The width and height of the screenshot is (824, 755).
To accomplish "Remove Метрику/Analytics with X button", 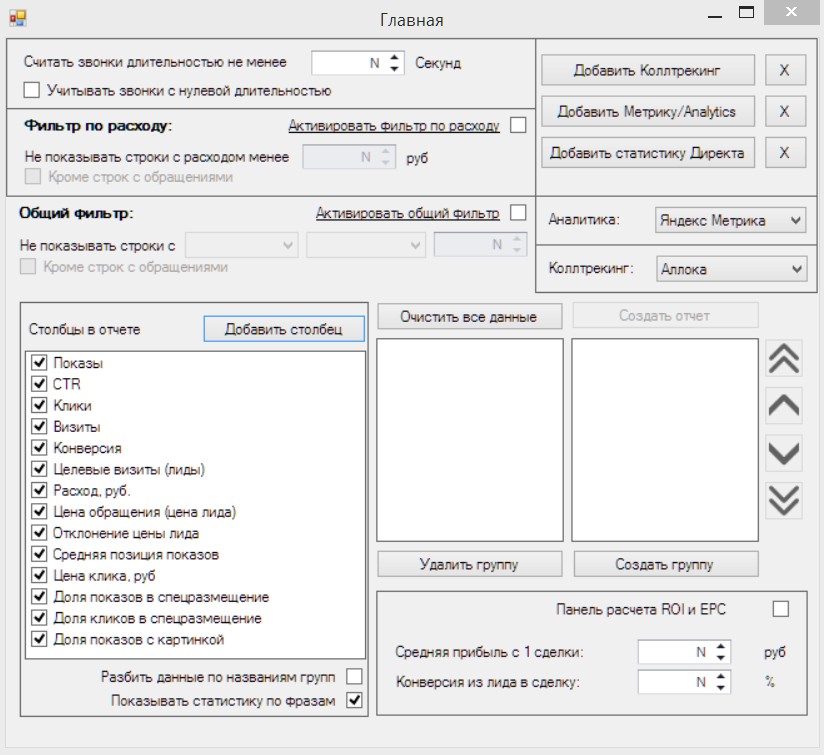I will click(785, 111).
